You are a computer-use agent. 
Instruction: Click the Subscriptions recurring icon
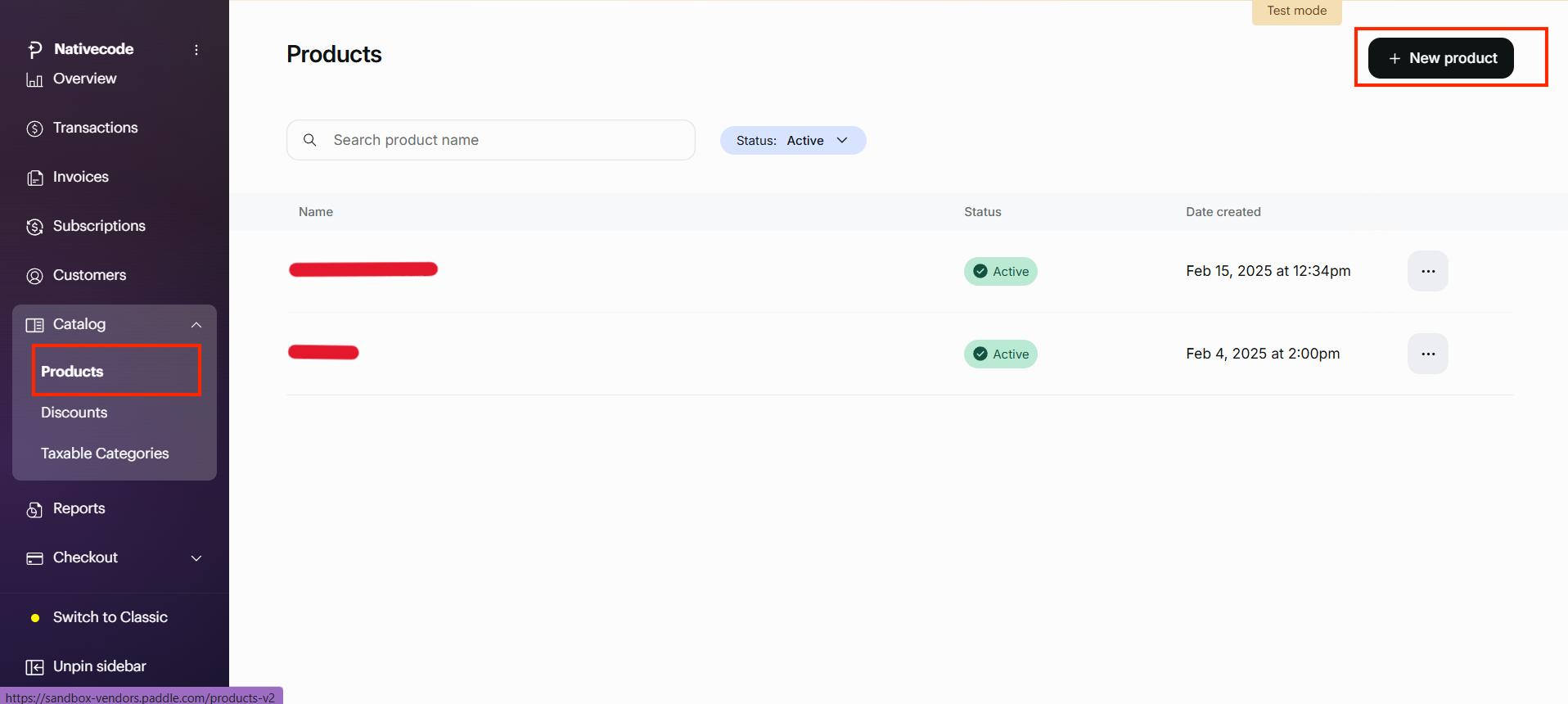34,227
